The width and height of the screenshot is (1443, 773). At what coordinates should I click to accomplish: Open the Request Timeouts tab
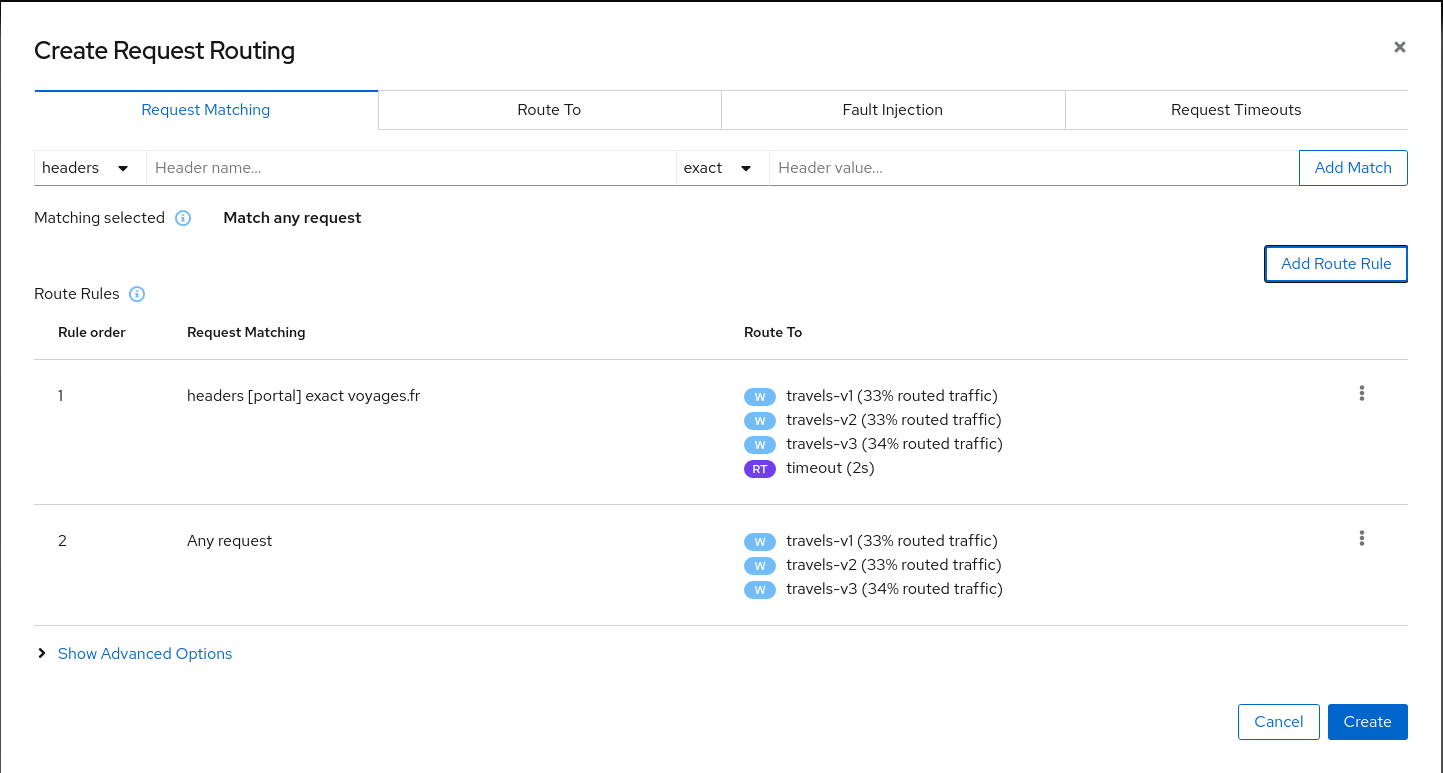click(x=1236, y=110)
